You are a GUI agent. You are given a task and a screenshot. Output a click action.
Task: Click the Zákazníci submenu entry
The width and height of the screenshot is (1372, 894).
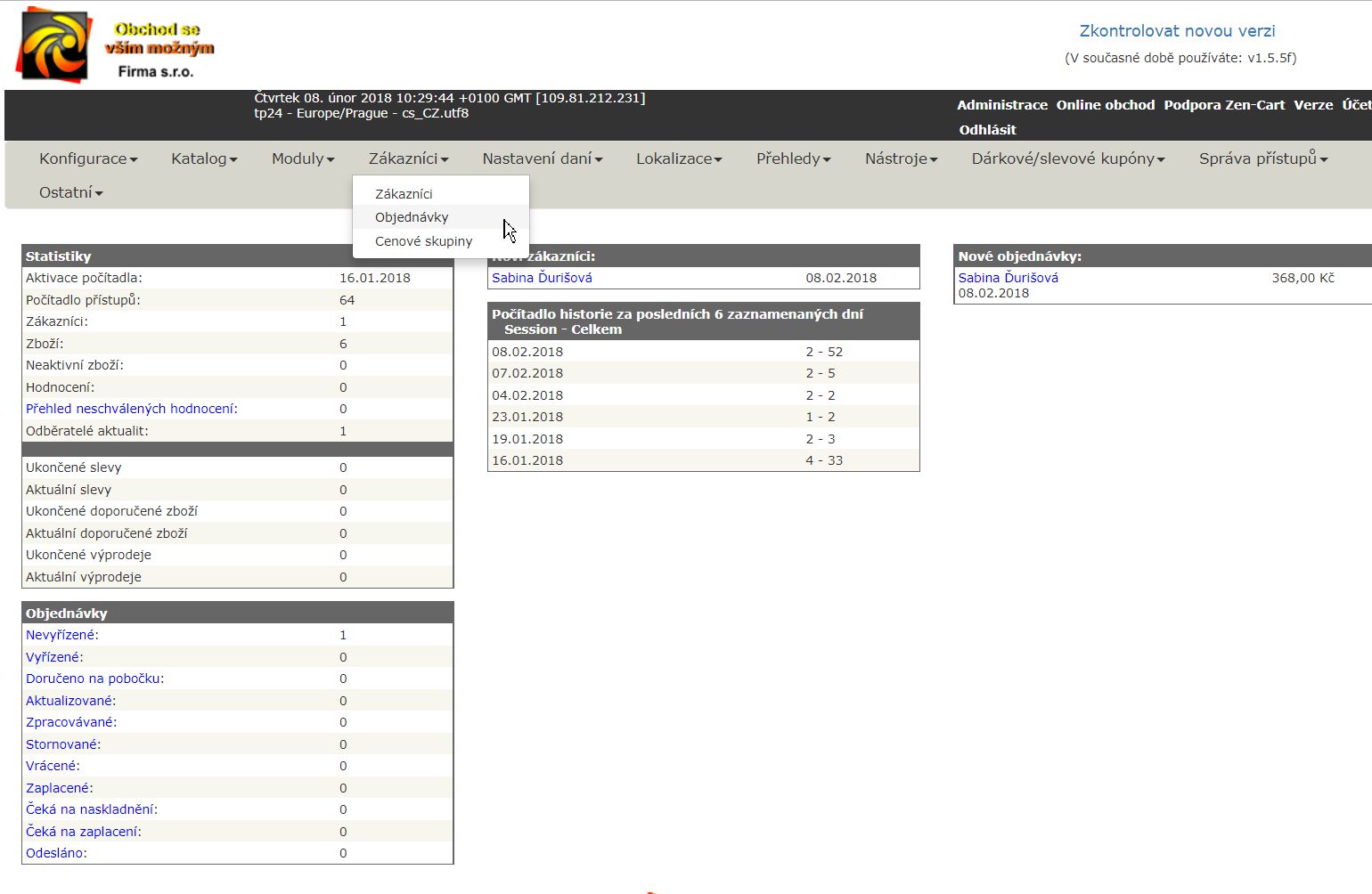coord(404,194)
